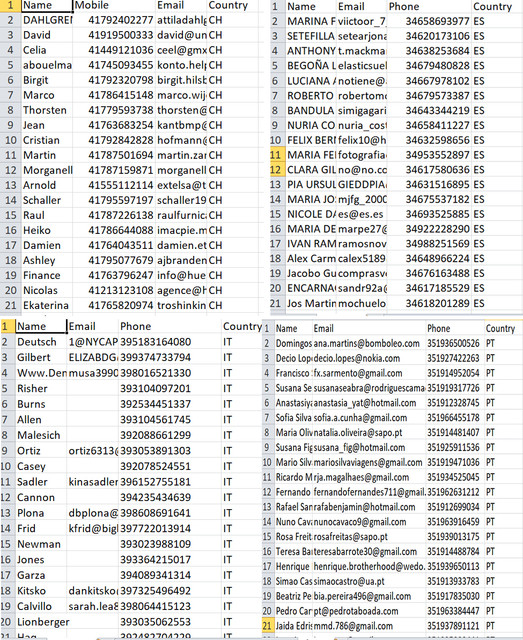Select the name cell 'Newman'

[40, 544]
